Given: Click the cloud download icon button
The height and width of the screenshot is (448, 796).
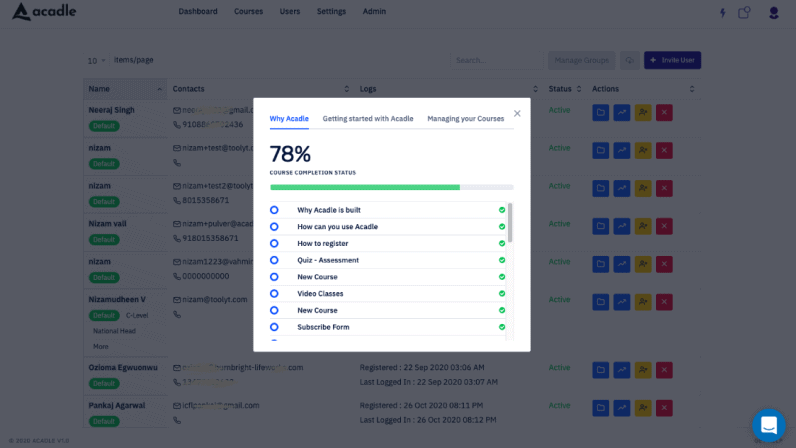Looking at the screenshot, I should (x=629, y=60).
